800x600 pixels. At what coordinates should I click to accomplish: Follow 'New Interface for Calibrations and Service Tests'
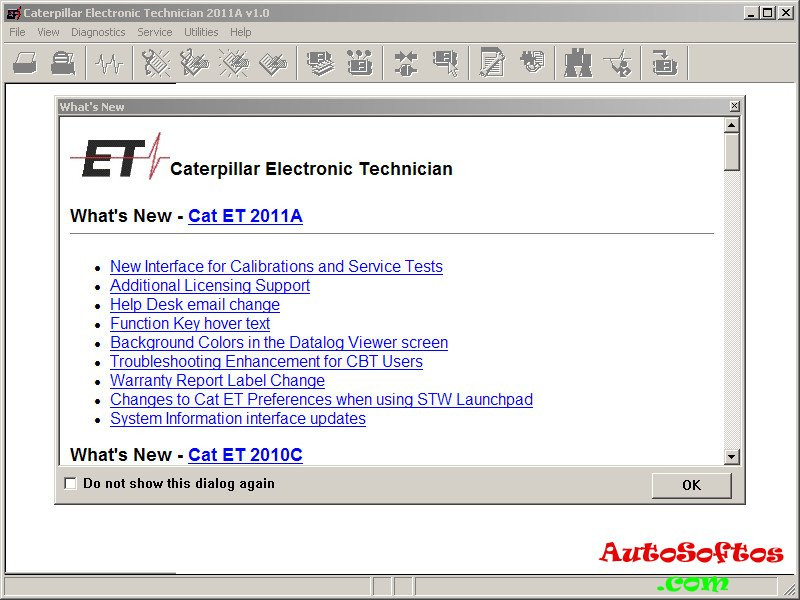click(x=277, y=266)
